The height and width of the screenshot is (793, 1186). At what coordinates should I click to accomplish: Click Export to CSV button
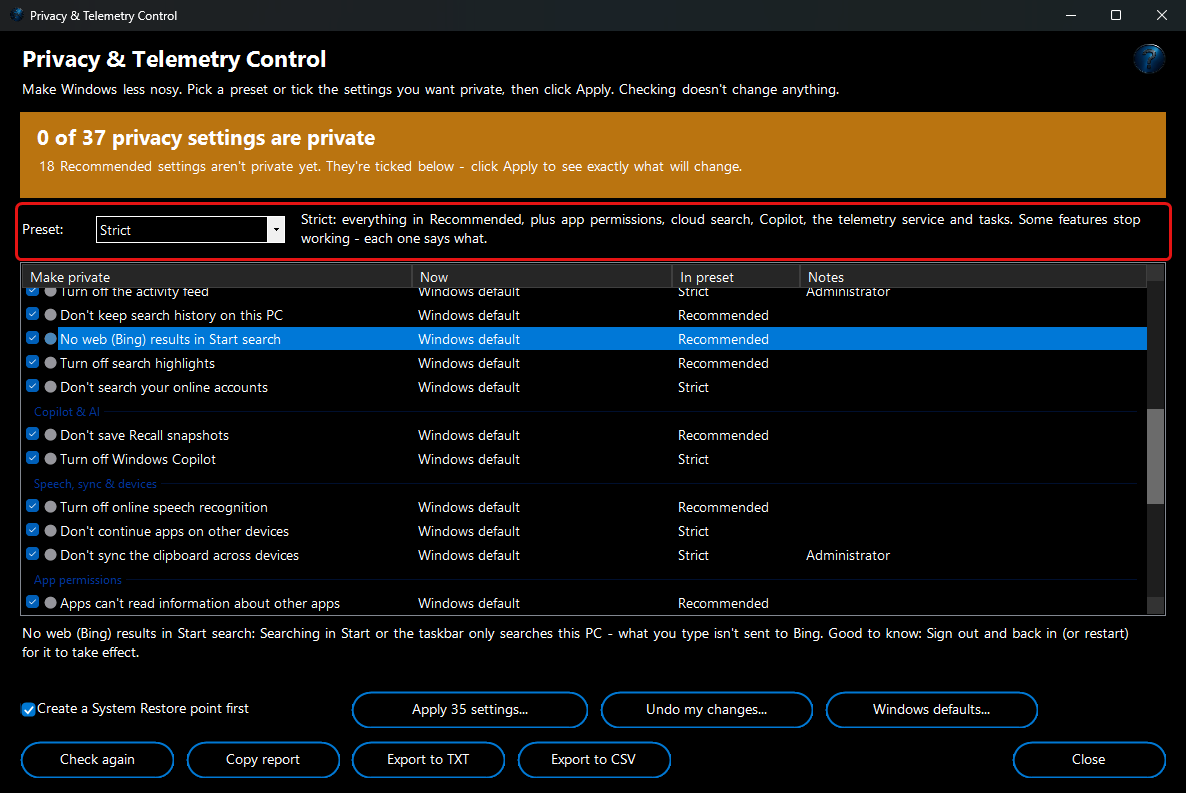click(594, 760)
